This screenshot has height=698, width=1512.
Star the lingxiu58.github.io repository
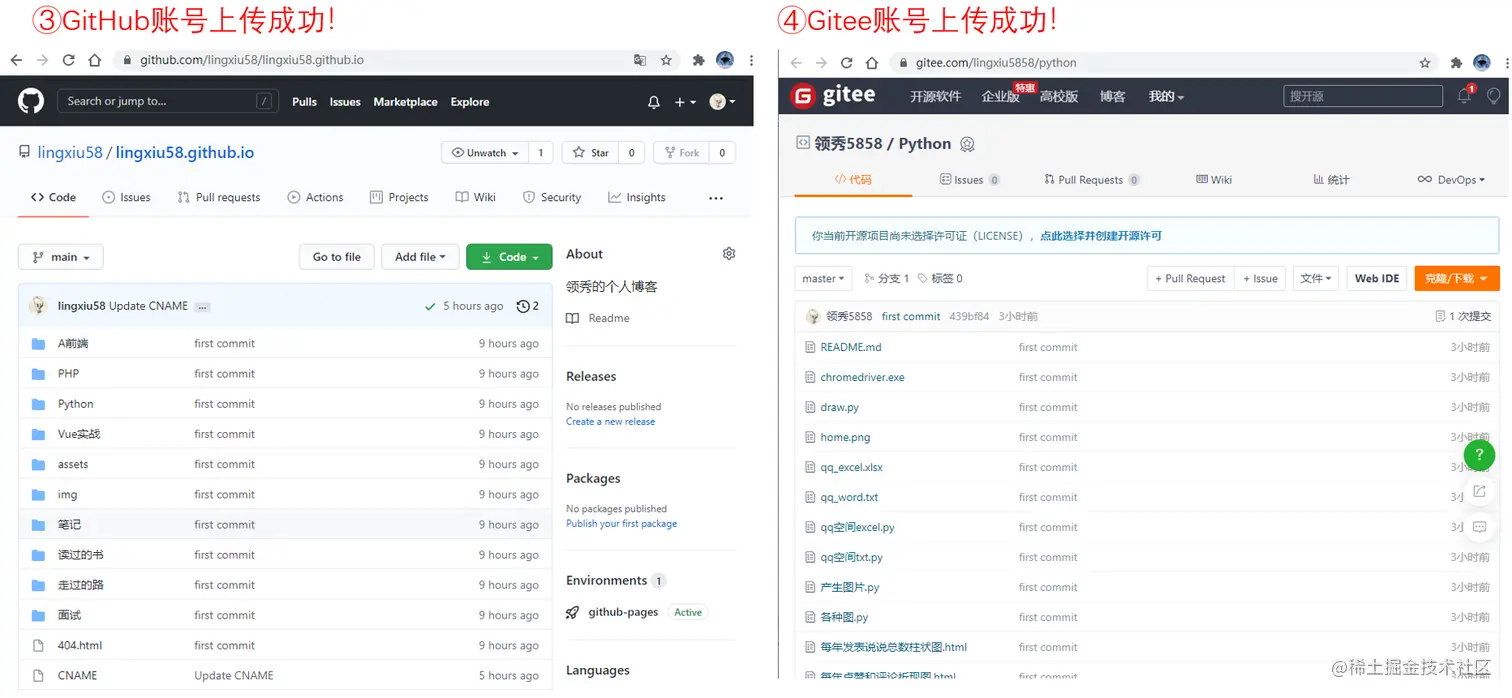[x=591, y=153]
